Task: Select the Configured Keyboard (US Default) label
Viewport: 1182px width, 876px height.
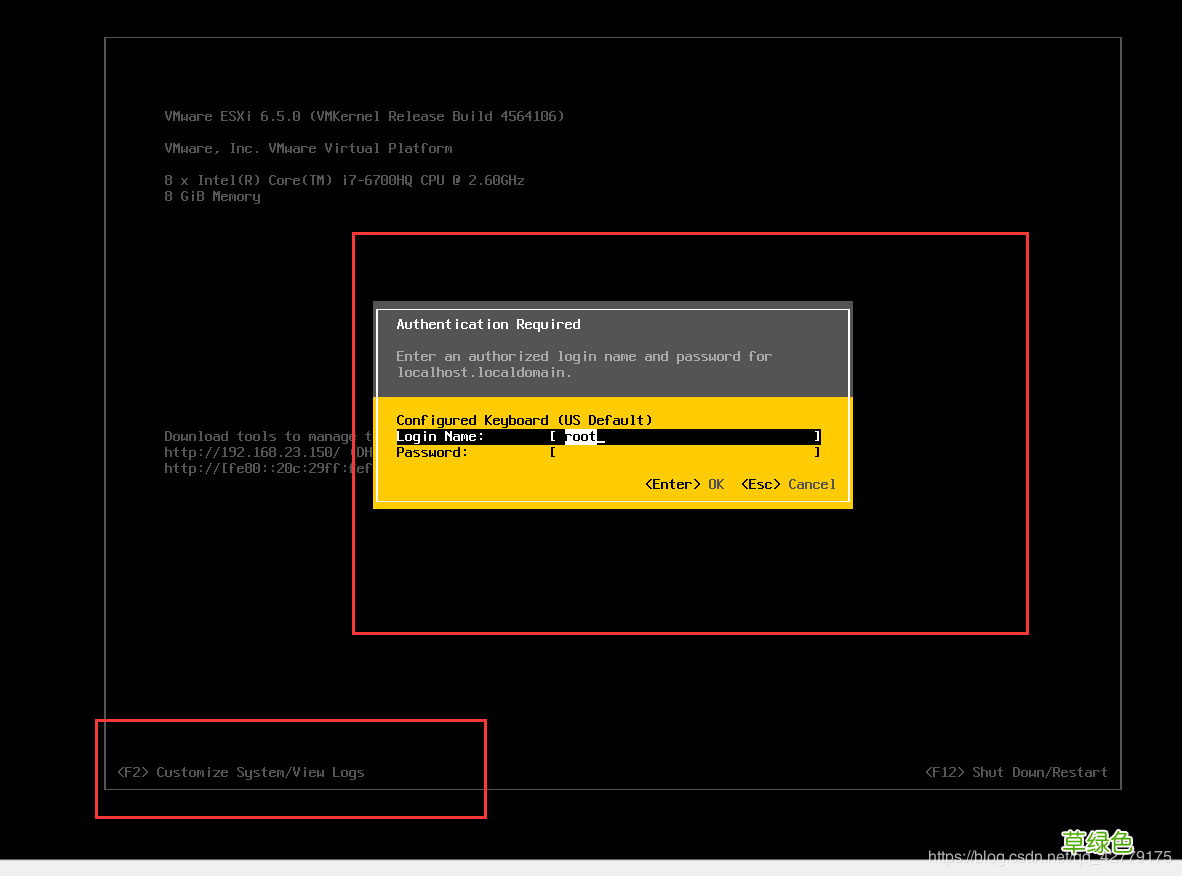Action: point(524,420)
